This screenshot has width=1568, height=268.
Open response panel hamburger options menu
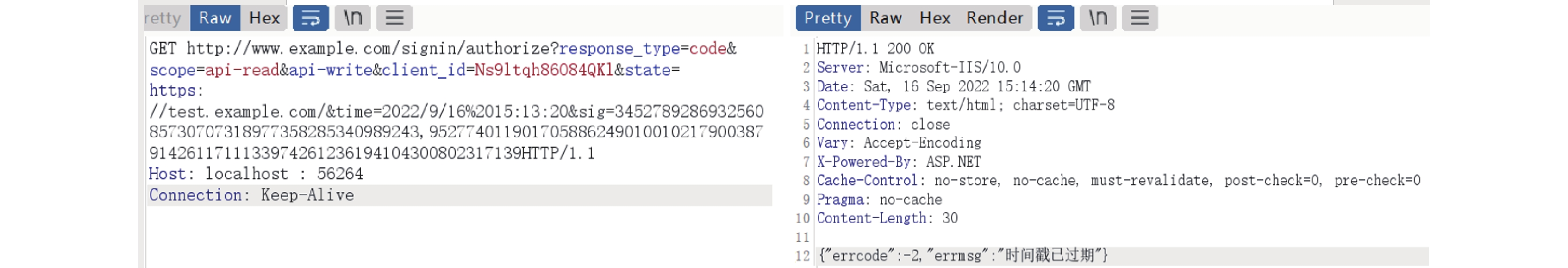(1140, 18)
